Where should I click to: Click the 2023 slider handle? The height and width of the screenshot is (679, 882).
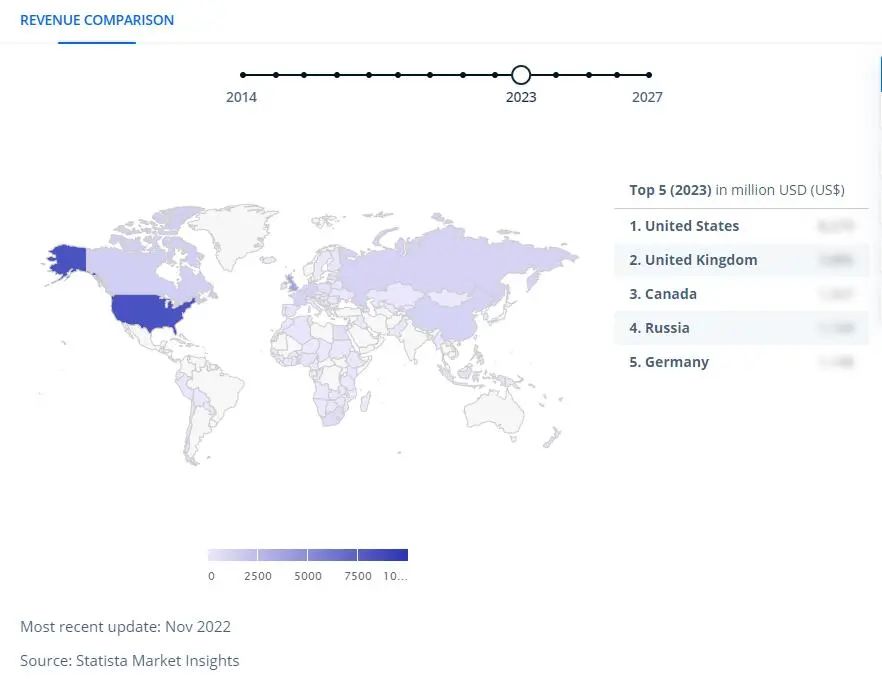(521, 75)
